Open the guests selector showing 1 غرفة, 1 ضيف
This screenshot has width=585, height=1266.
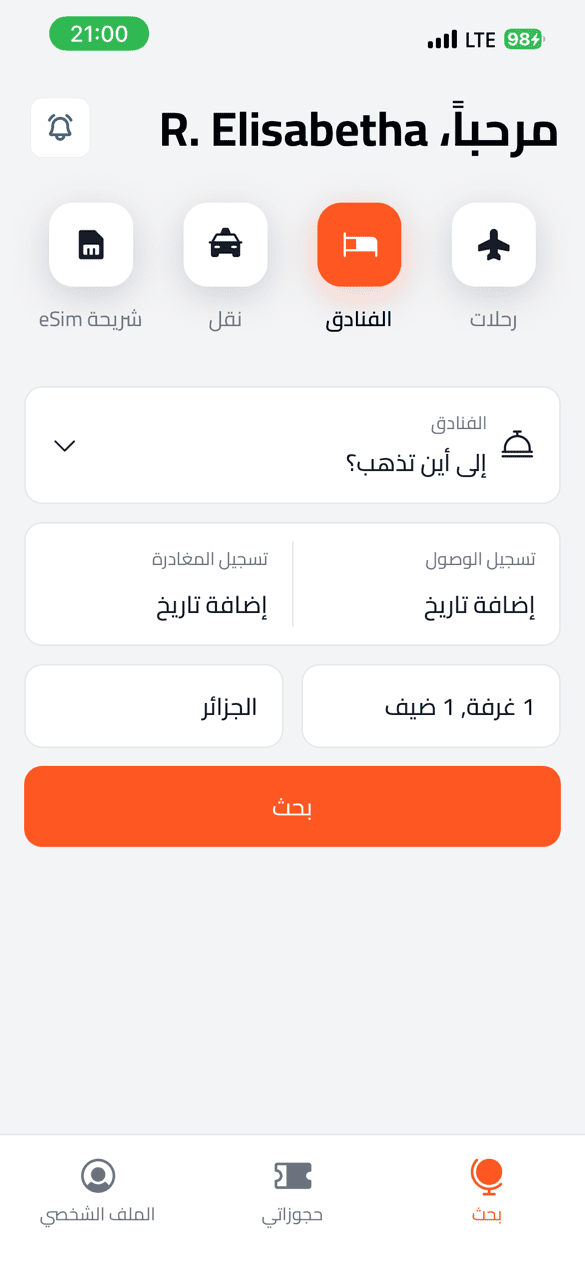pos(430,705)
